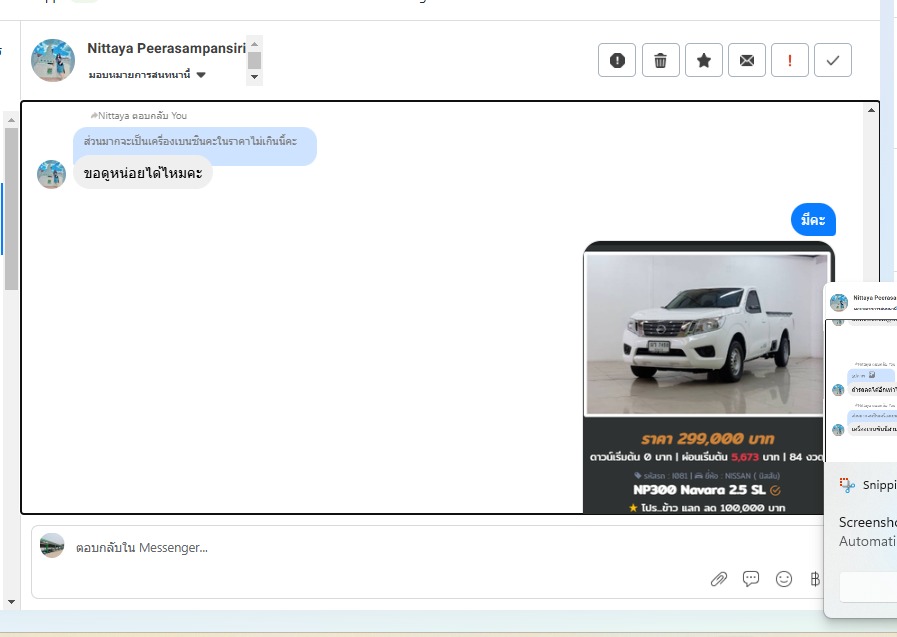Flag conversation with red exclamation icon
Viewport: 897px width, 637px height.
click(x=790, y=61)
